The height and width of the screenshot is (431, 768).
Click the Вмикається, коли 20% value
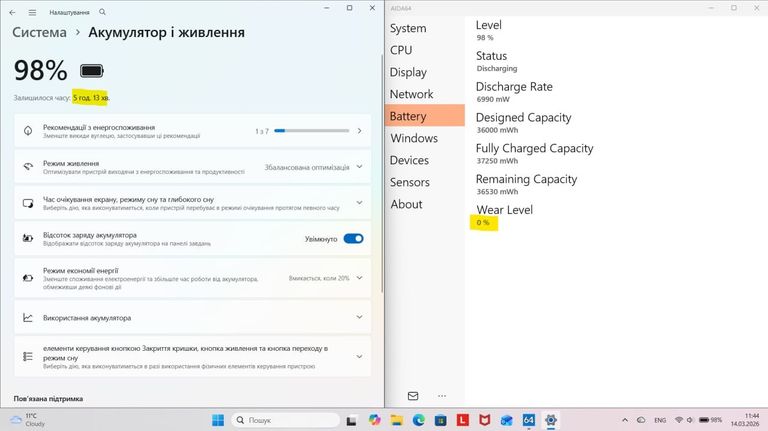click(319, 278)
